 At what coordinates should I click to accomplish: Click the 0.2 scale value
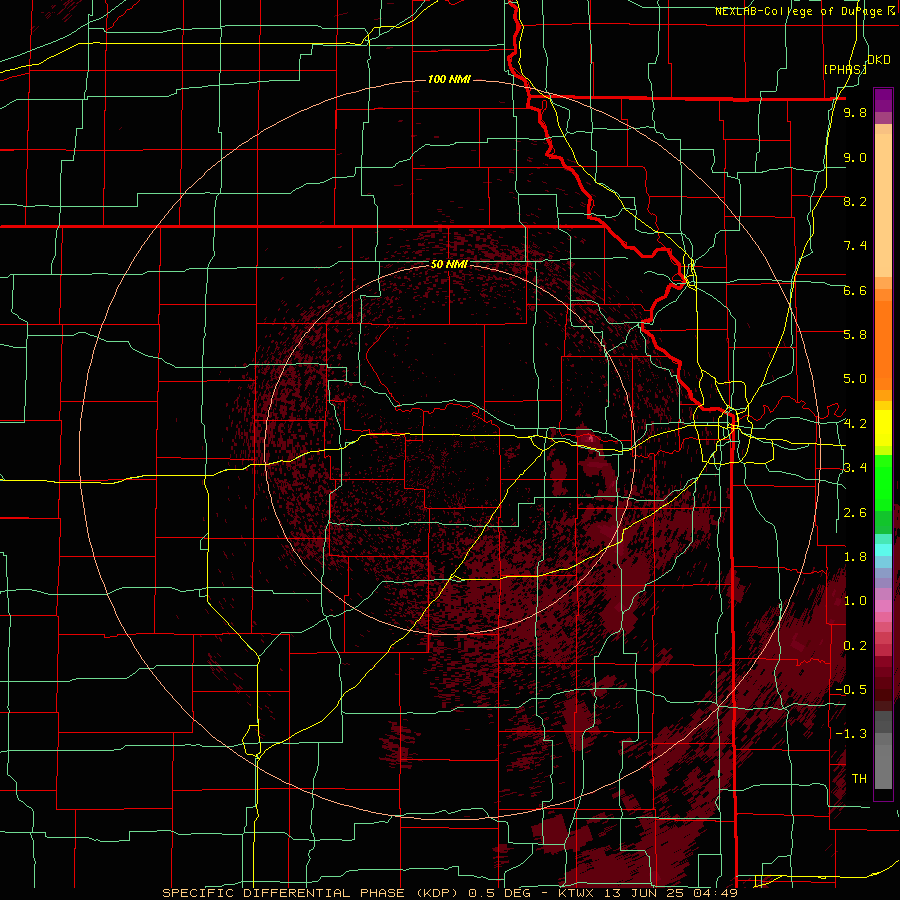point(855,646)
